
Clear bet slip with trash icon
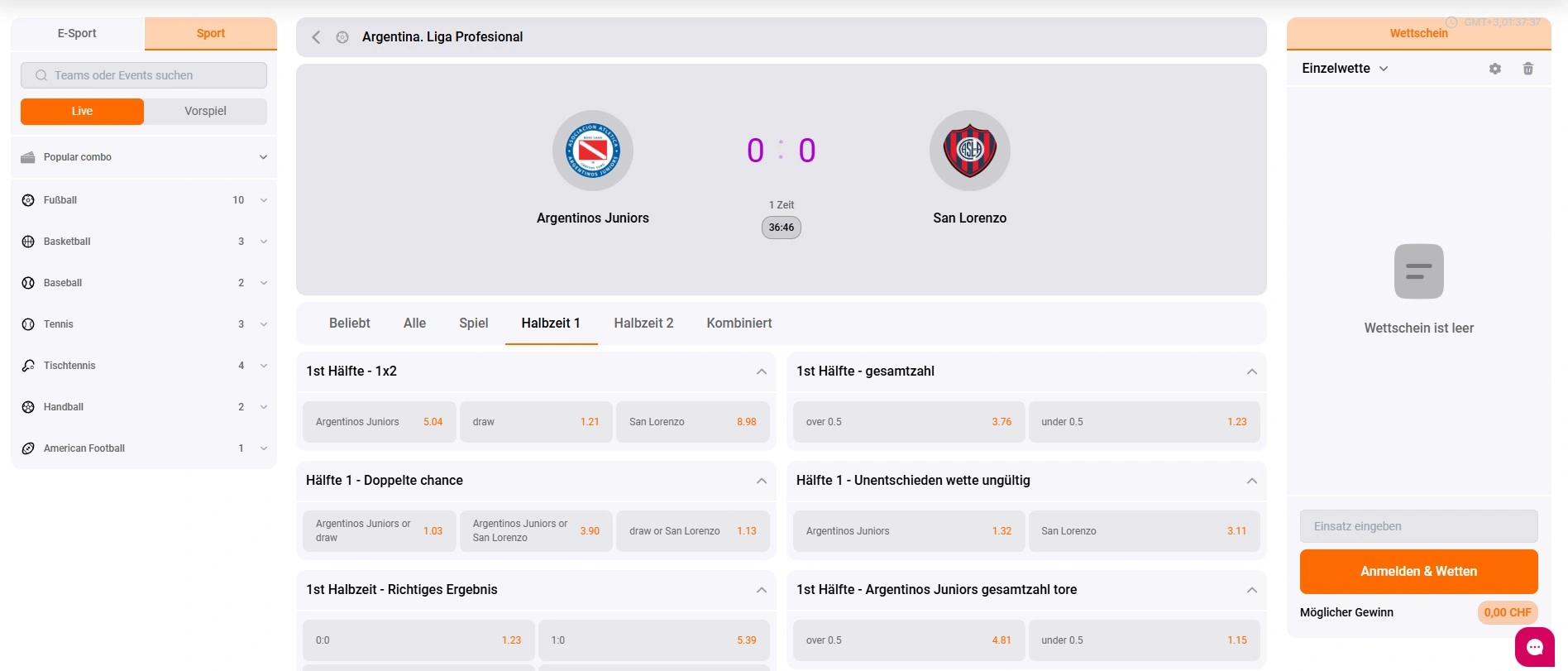pyautogui.click(x=1527, y=69)
